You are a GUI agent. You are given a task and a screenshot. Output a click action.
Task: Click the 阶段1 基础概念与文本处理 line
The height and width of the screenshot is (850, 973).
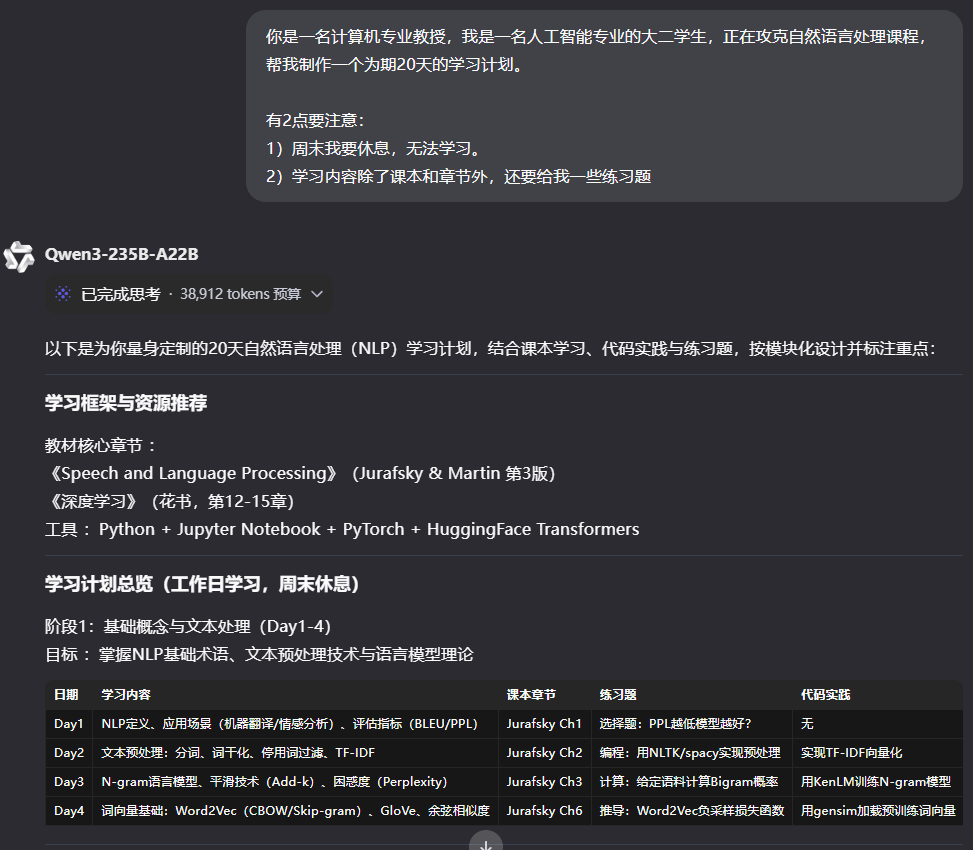click(x=187, y=627)
